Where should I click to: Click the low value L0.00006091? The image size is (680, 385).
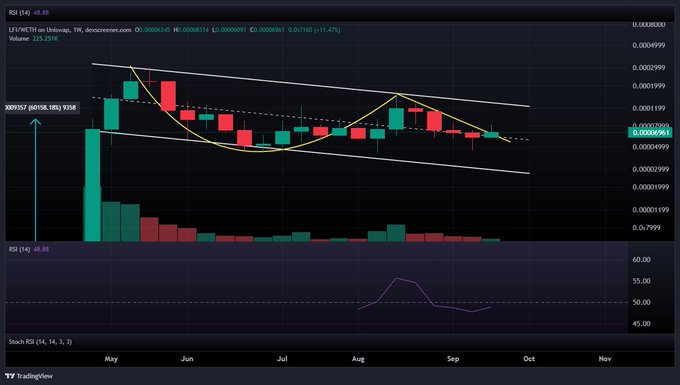tap(229, 30)
